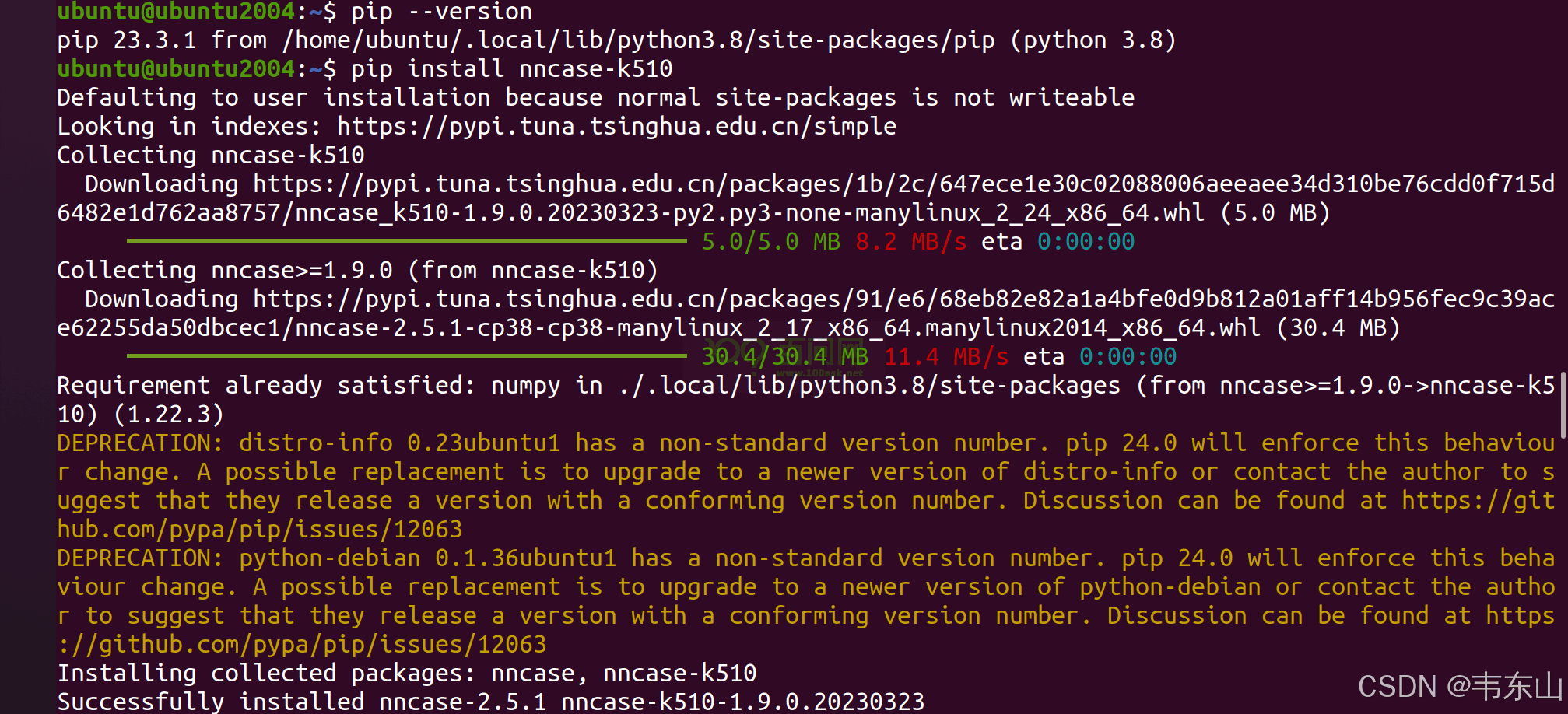
Task: Click the 5.0/5.0 MB download progress bar
Action: click(406, 242)
